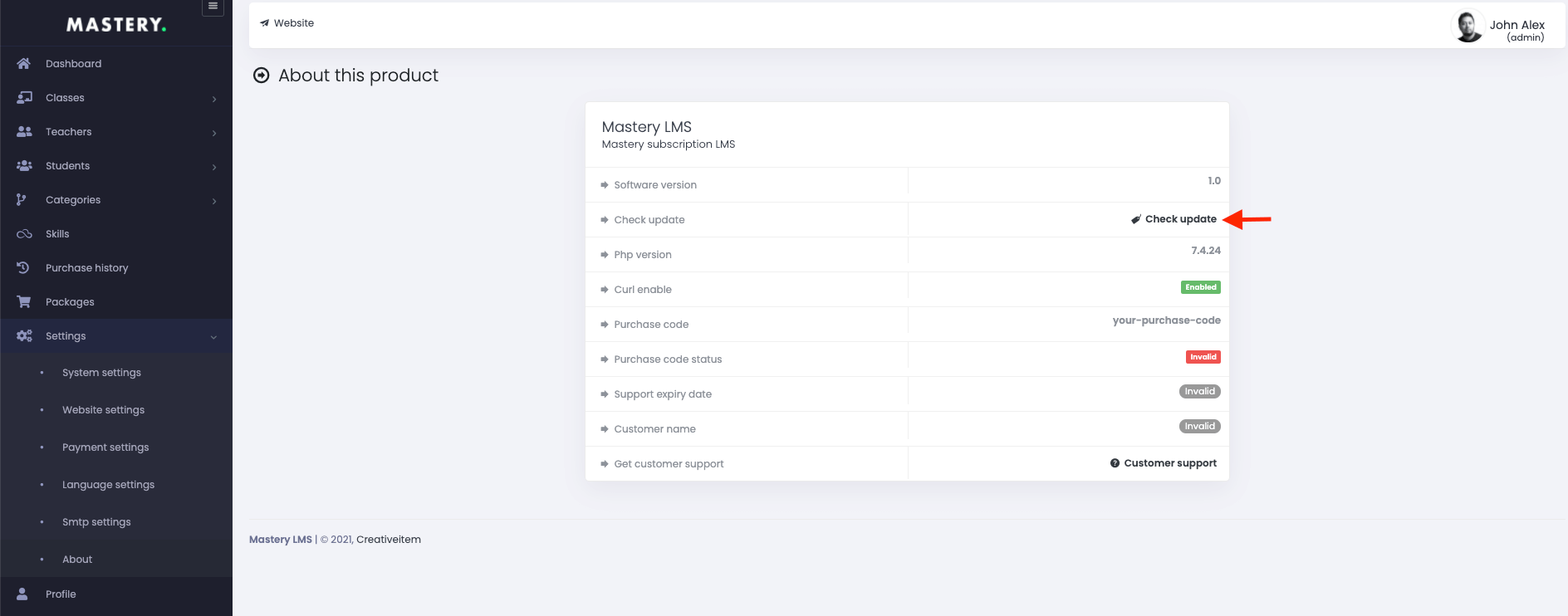The width and height of the screenshot is (1568, 616).
Task: Open the Profile menu item
Action: click(116, 594)
